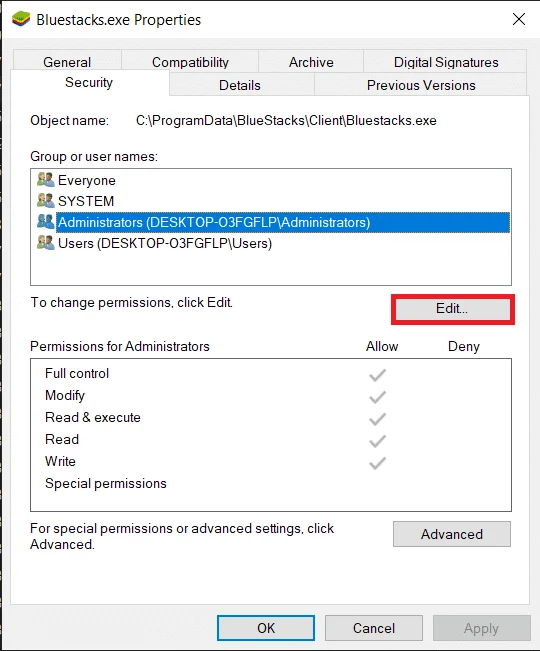Open the Previous Versions tab
Viewport: 540px width, 651px height.
[x=421, y=85]
